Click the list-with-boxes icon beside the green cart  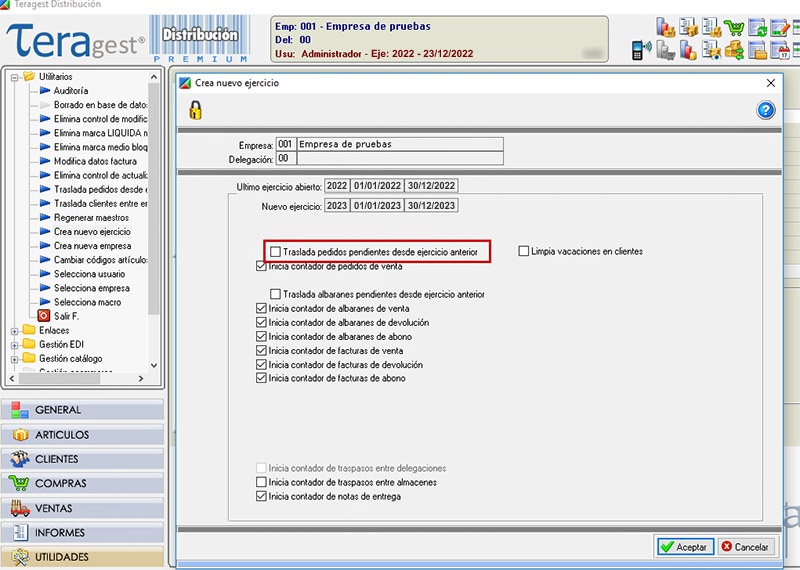tap(712, 27)
